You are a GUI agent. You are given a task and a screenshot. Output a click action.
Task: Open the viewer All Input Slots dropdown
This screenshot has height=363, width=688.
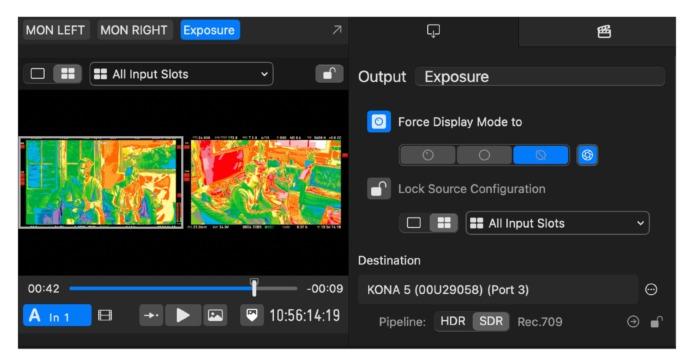[x=181, y=74]
